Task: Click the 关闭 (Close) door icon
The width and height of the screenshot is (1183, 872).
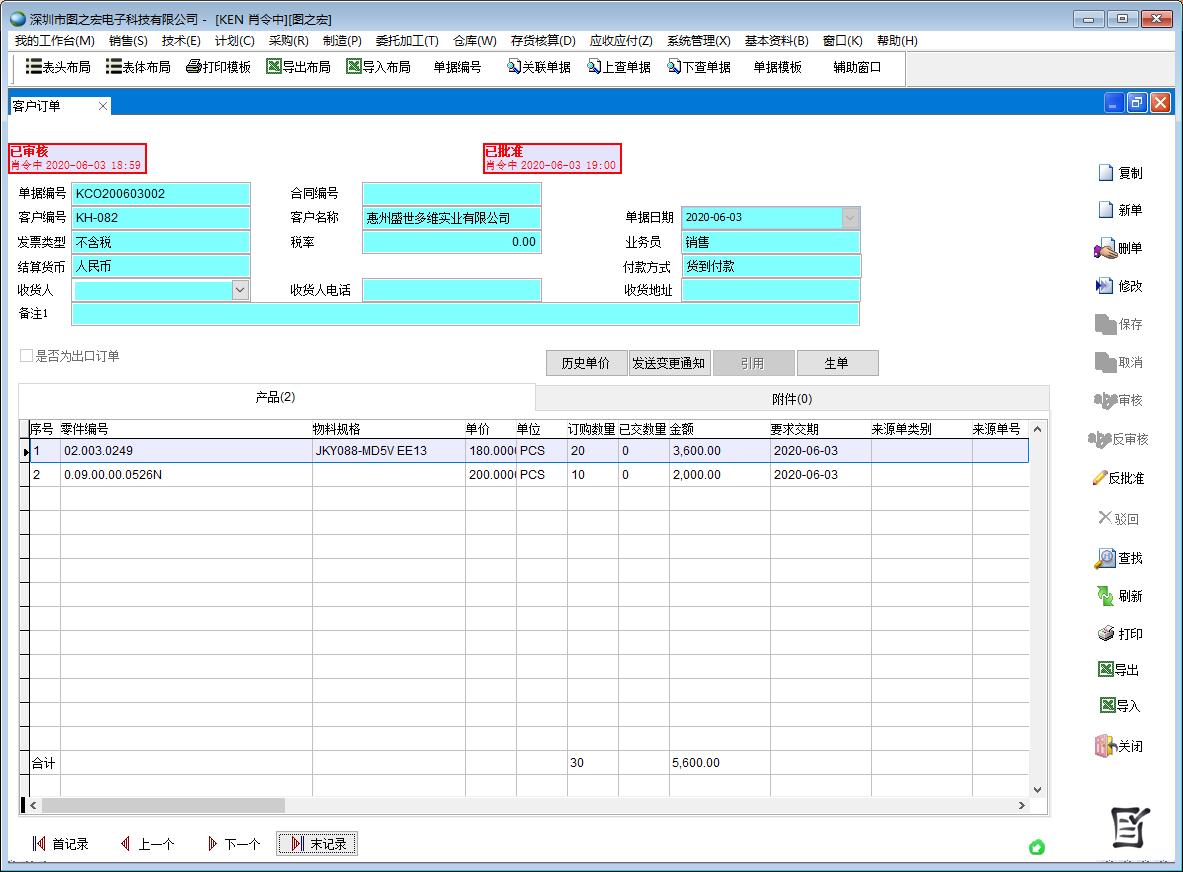Action: coord(1105,746)
